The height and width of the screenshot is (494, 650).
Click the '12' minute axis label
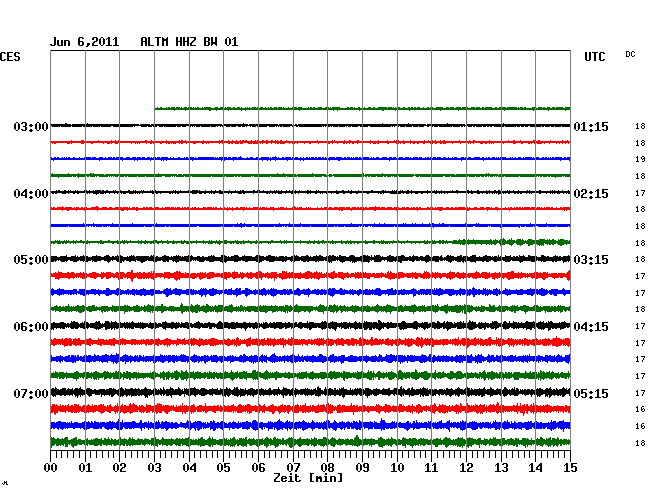(x=466, y=467)
